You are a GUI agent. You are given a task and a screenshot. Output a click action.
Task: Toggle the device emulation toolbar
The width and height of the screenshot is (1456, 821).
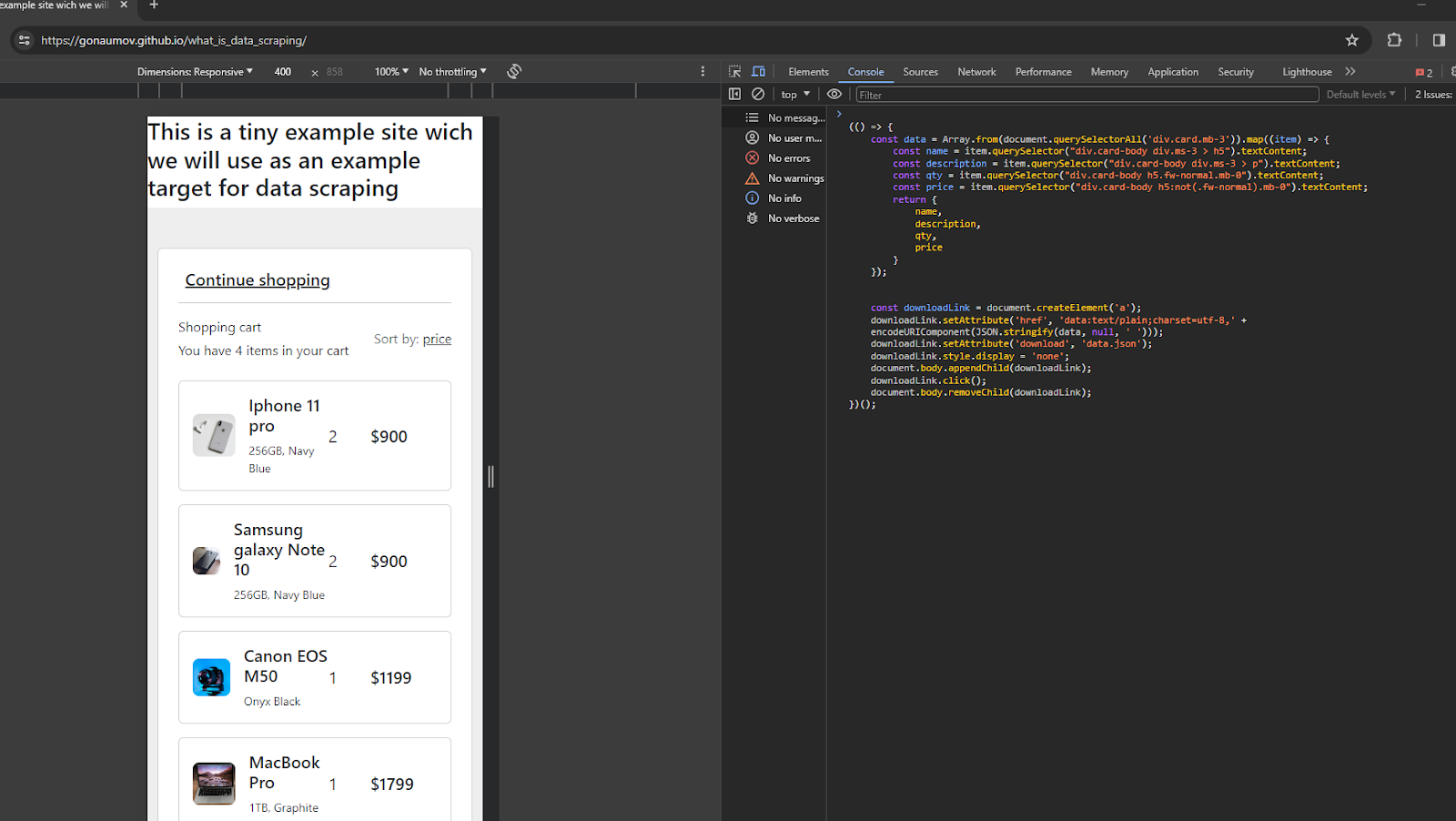click(758, 71)
